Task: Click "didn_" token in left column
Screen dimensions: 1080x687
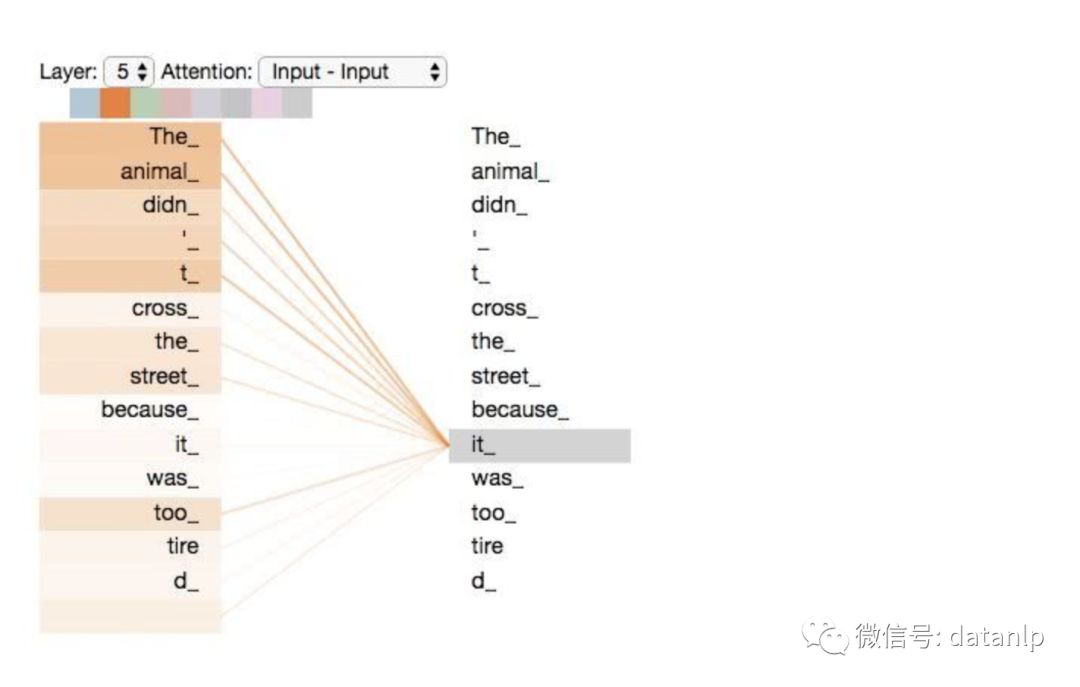Action: pyautogui.click(x=170, y=206)
